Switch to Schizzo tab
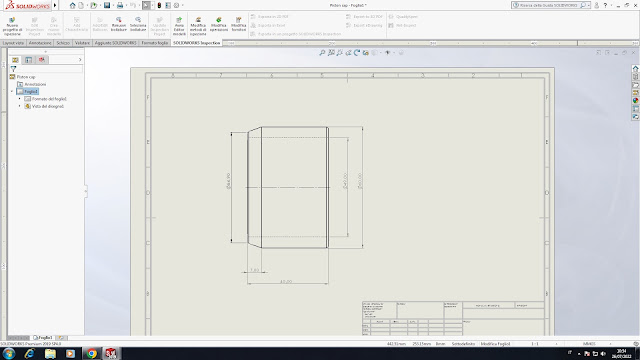The width and height of the screenshot is (640, 360). tap(63, 43)
